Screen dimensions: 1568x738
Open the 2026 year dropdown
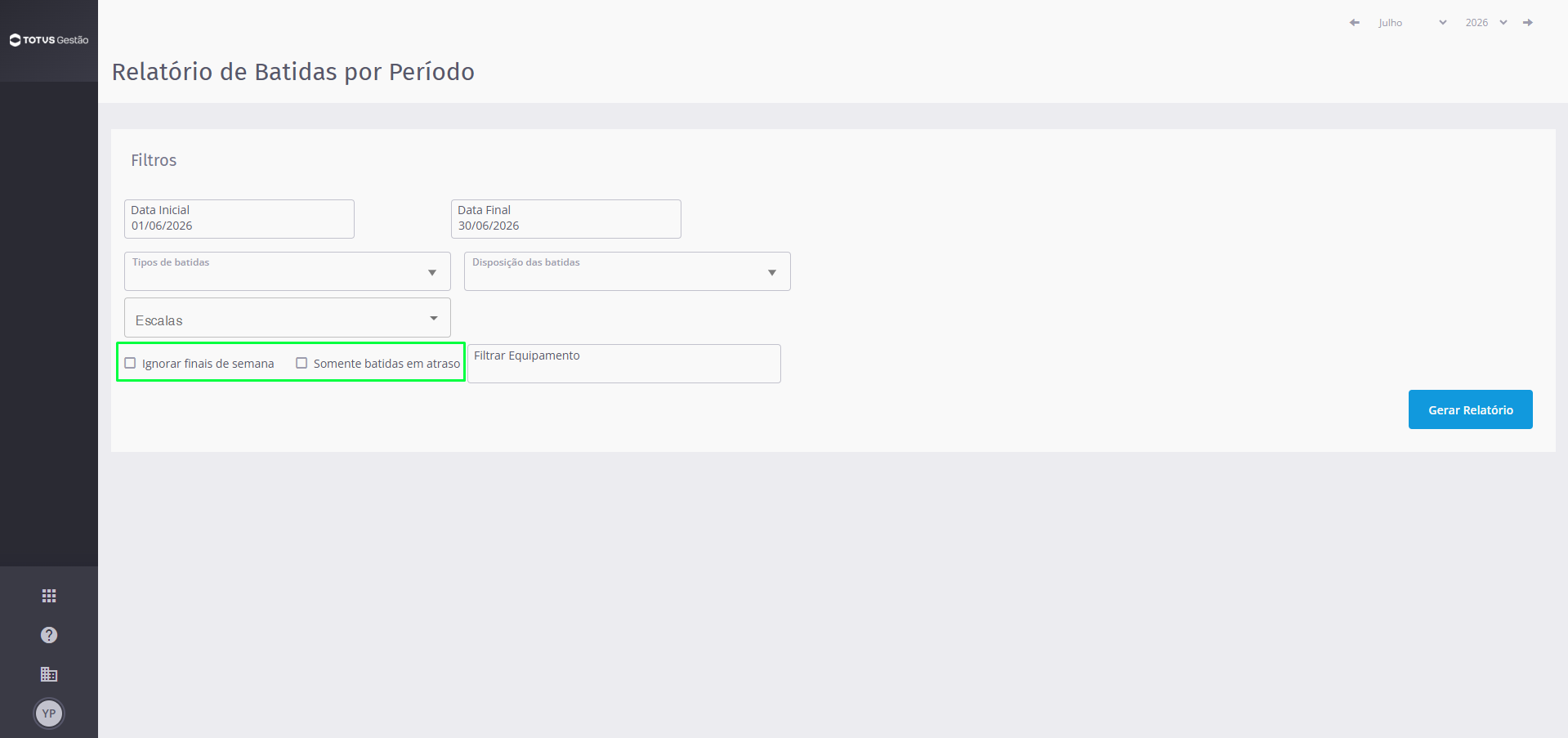pyautogui.click(x=1486, y=23)
